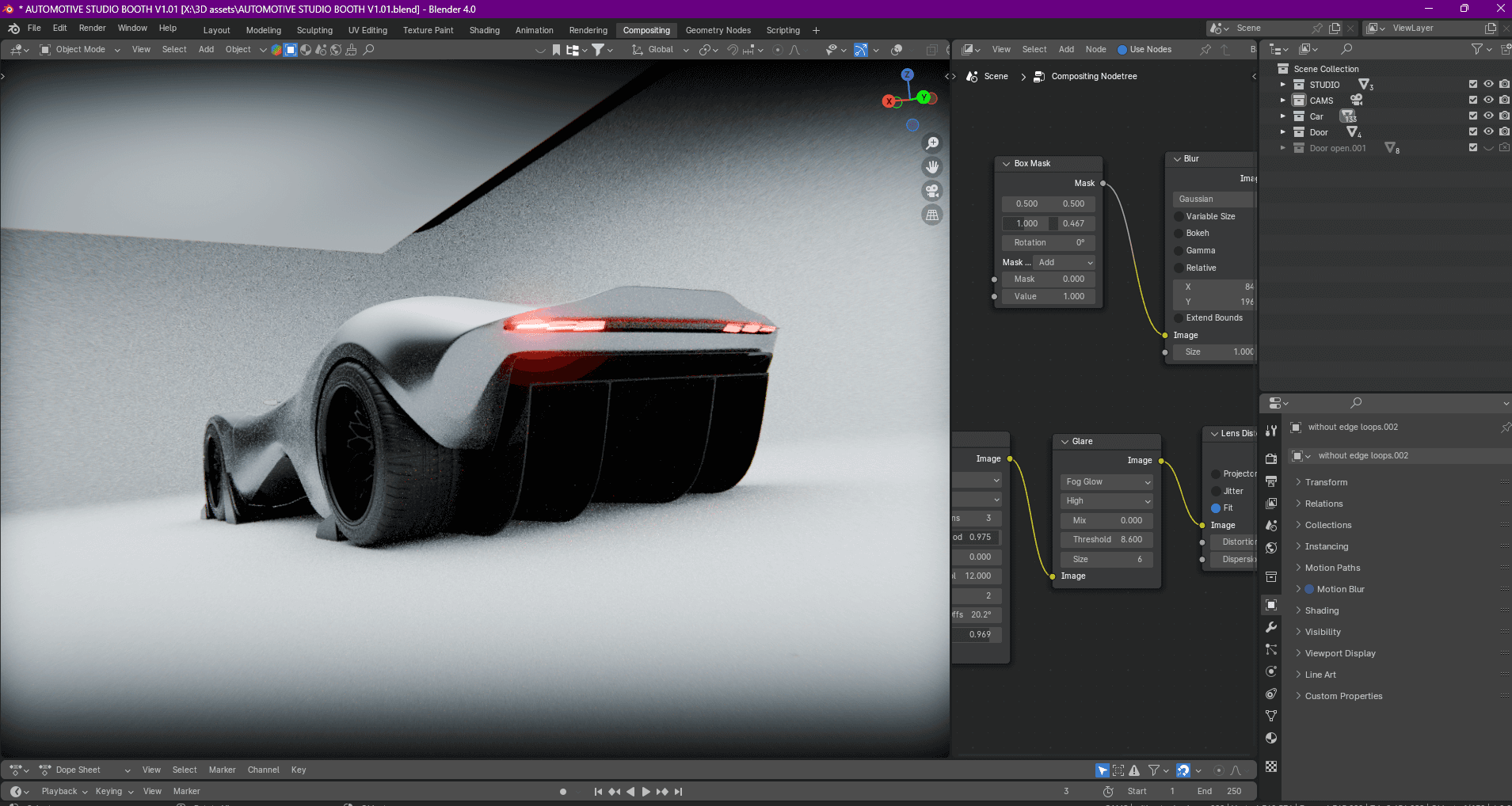Image resolution: width=1512 pixels, height=806 pixels.
Task: Open the Physics properties tab
Action: tap(1271, 671)
